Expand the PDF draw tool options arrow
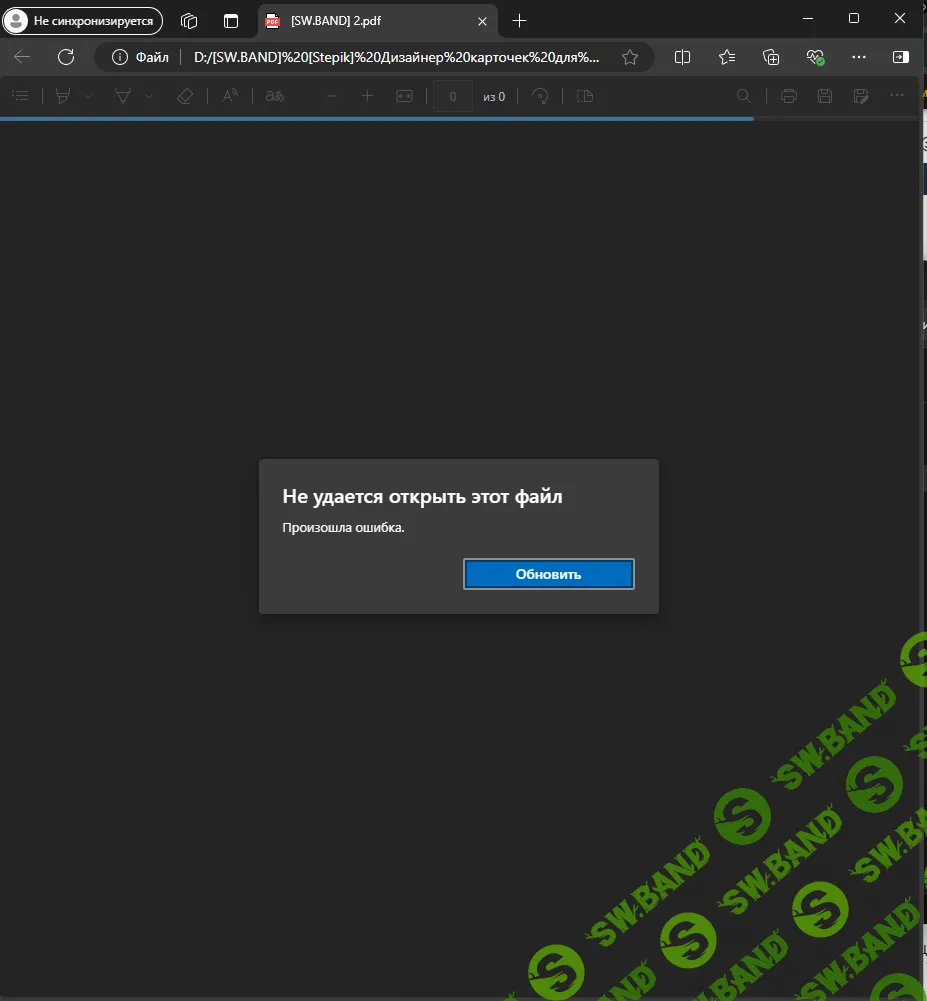 (149, 96)
